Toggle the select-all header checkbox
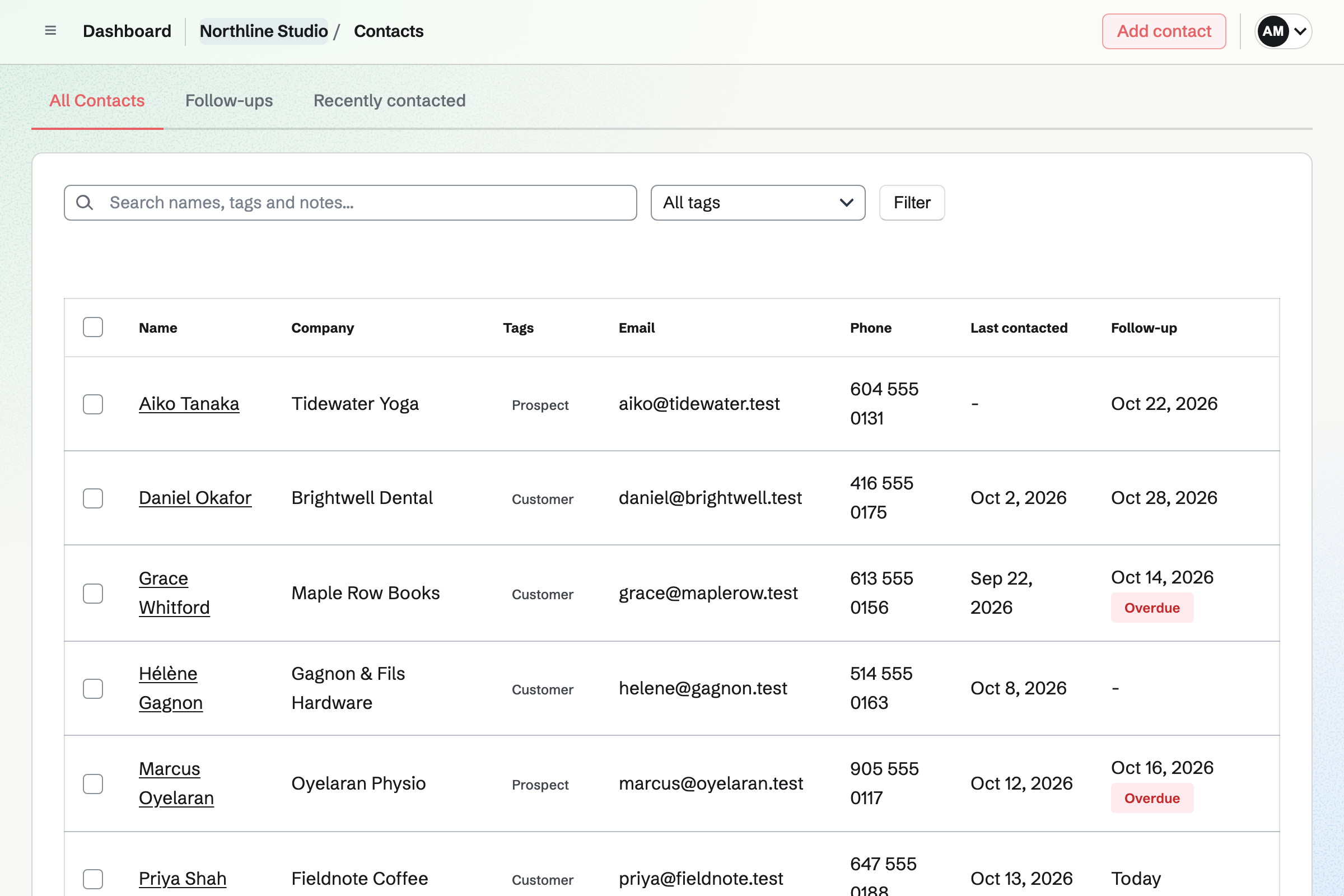This screenshot has height=896, width=1344. [x=92, y=328]
